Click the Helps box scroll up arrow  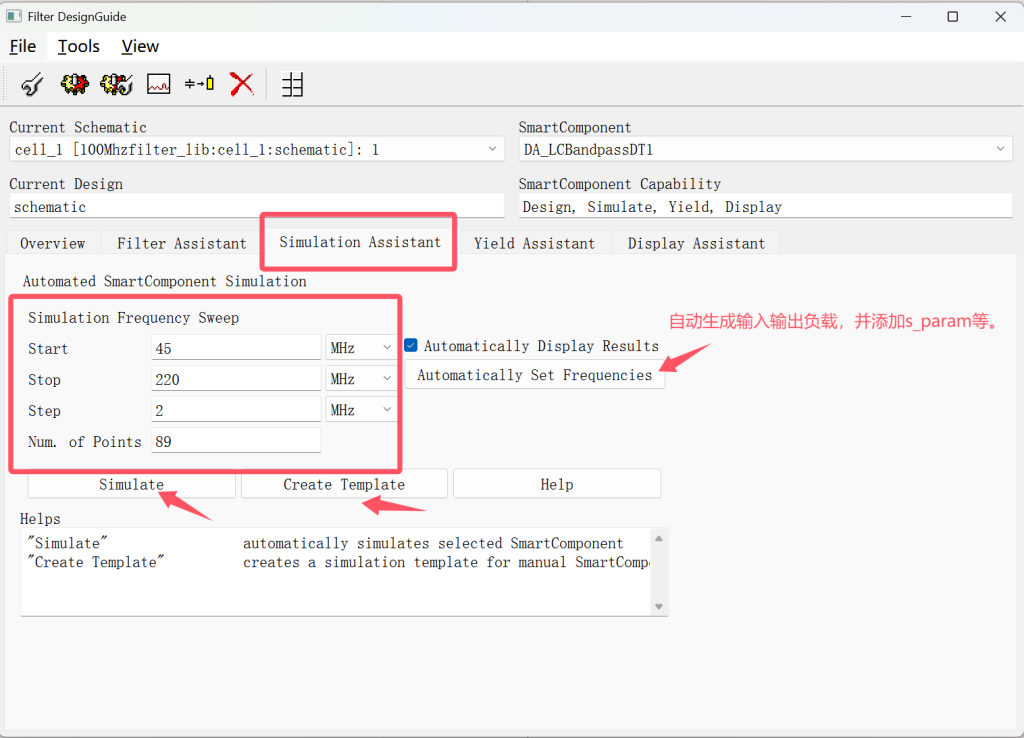tap(659, 539)
